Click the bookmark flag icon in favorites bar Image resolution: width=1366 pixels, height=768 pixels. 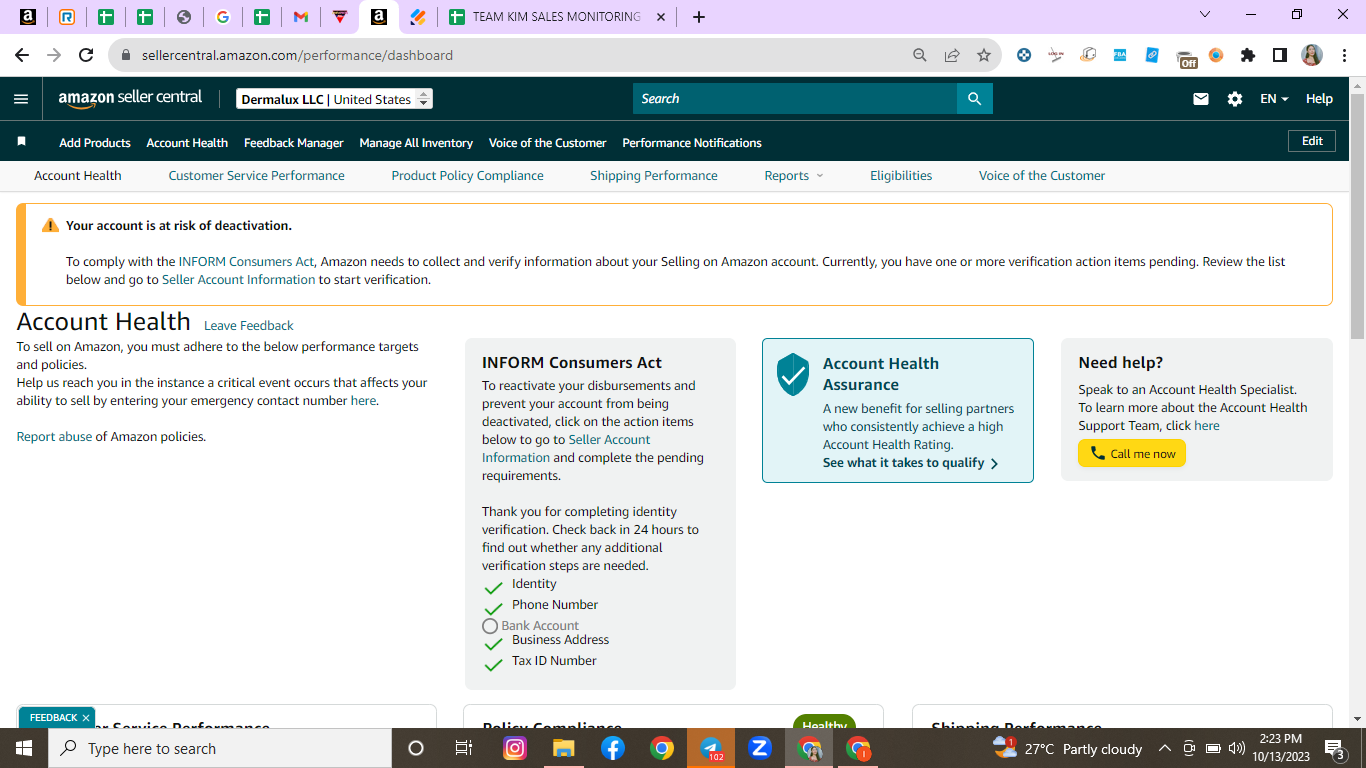coord(21,142)
